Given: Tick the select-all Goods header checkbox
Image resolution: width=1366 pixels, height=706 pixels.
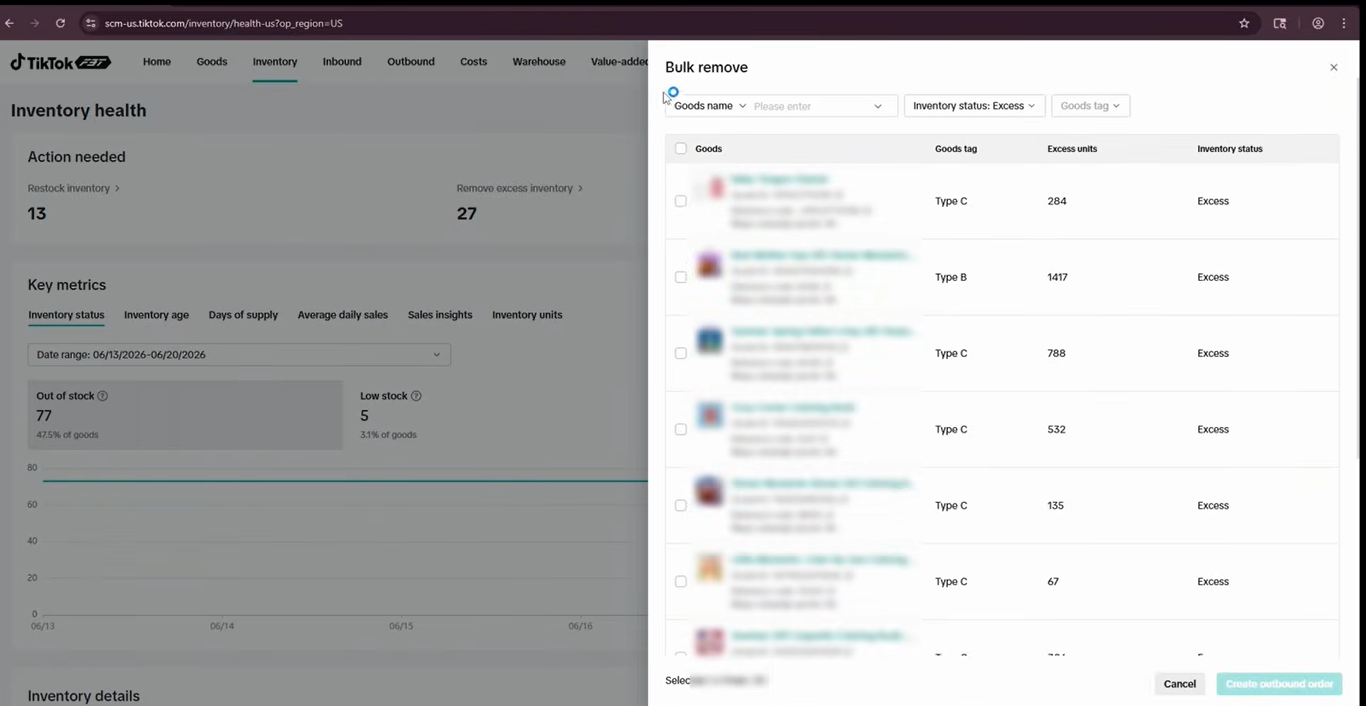Looking at the screenshot, I should [x=681, y=149].
